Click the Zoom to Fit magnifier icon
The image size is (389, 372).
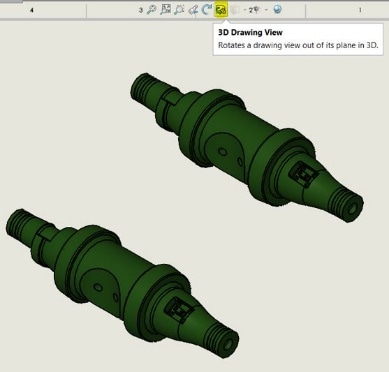click(x=152, y=10)
